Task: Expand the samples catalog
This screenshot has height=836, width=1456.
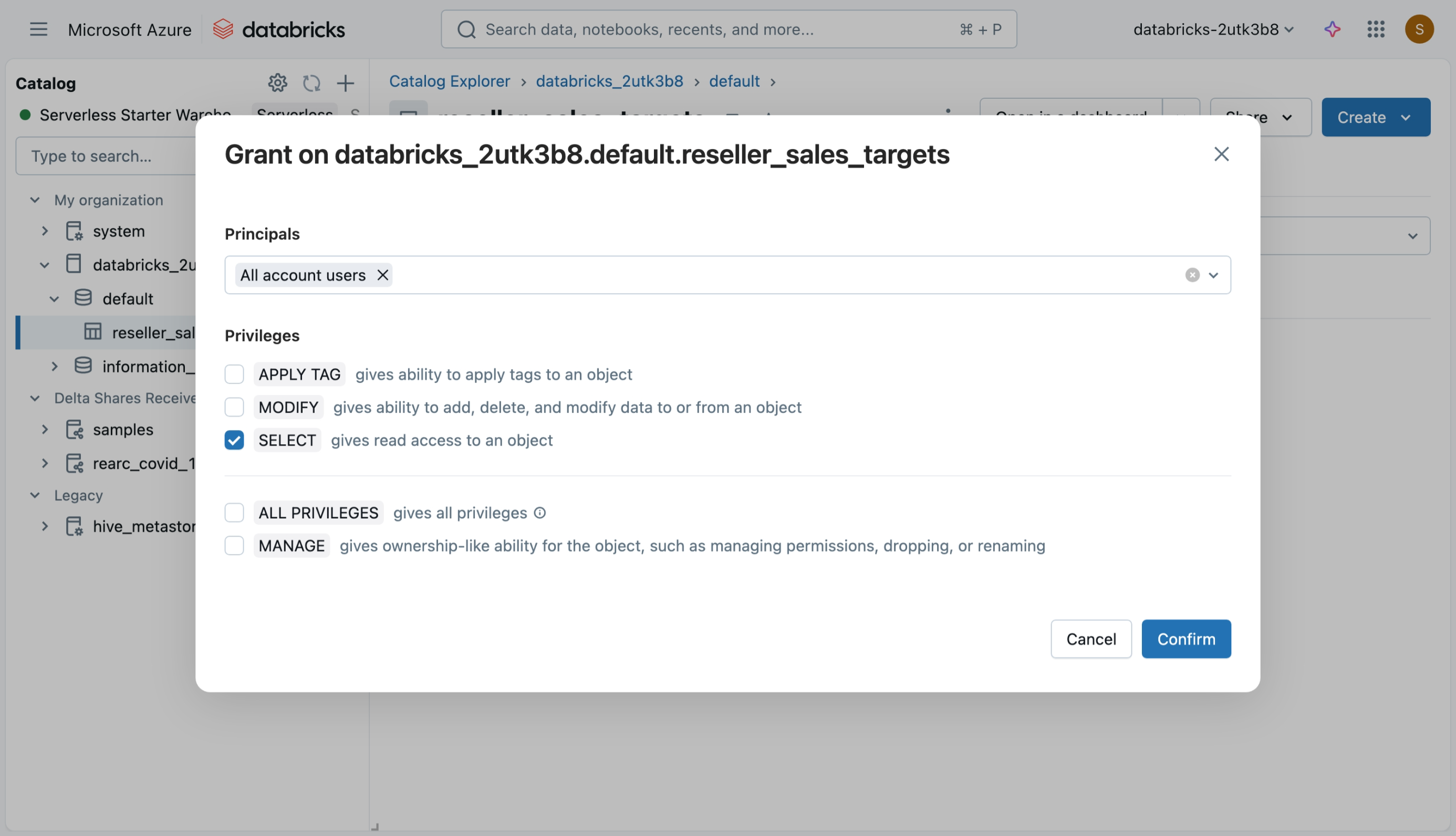Action: pyautogui.click(x=45, y=430)
